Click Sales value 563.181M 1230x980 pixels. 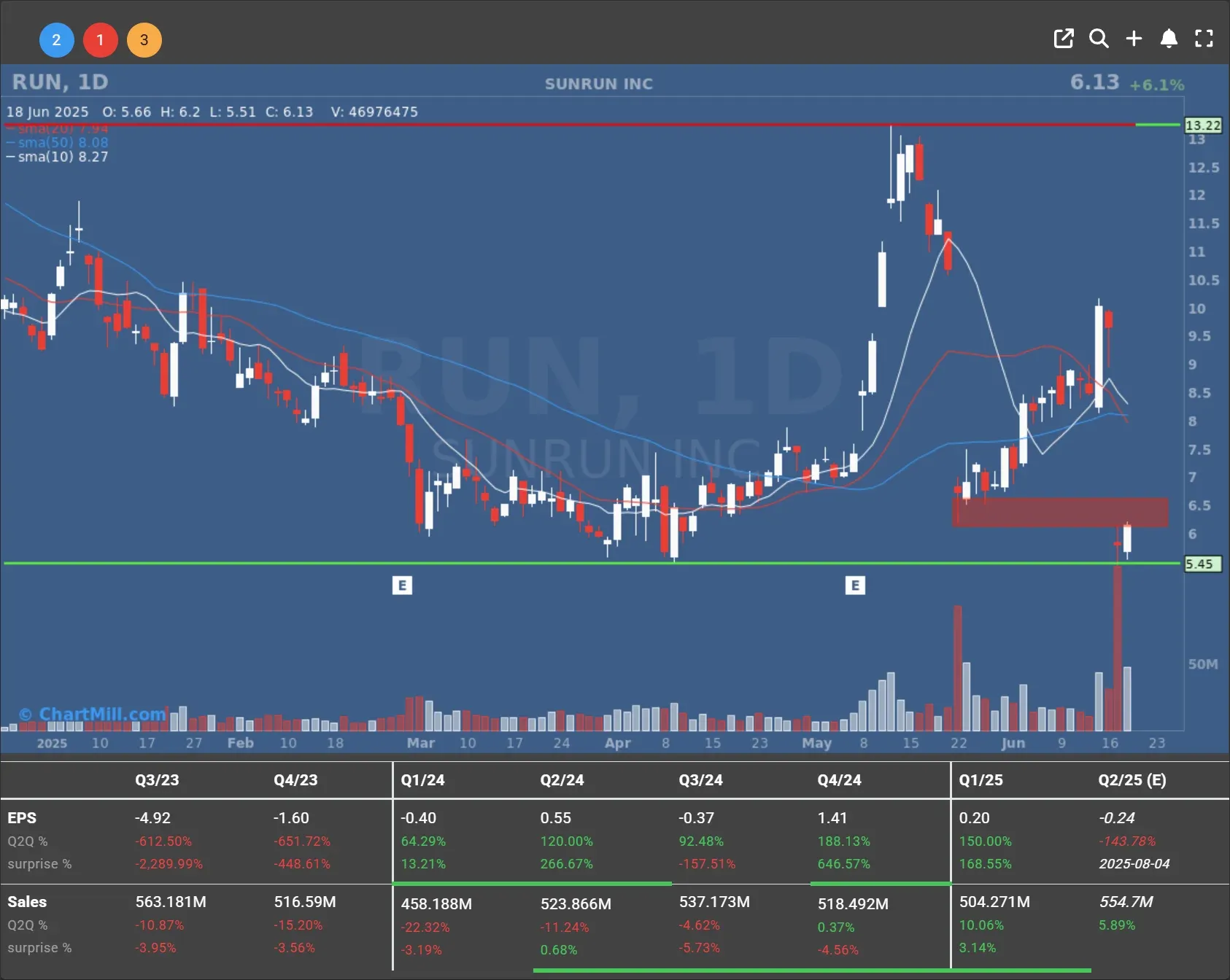tap(171, 902)
